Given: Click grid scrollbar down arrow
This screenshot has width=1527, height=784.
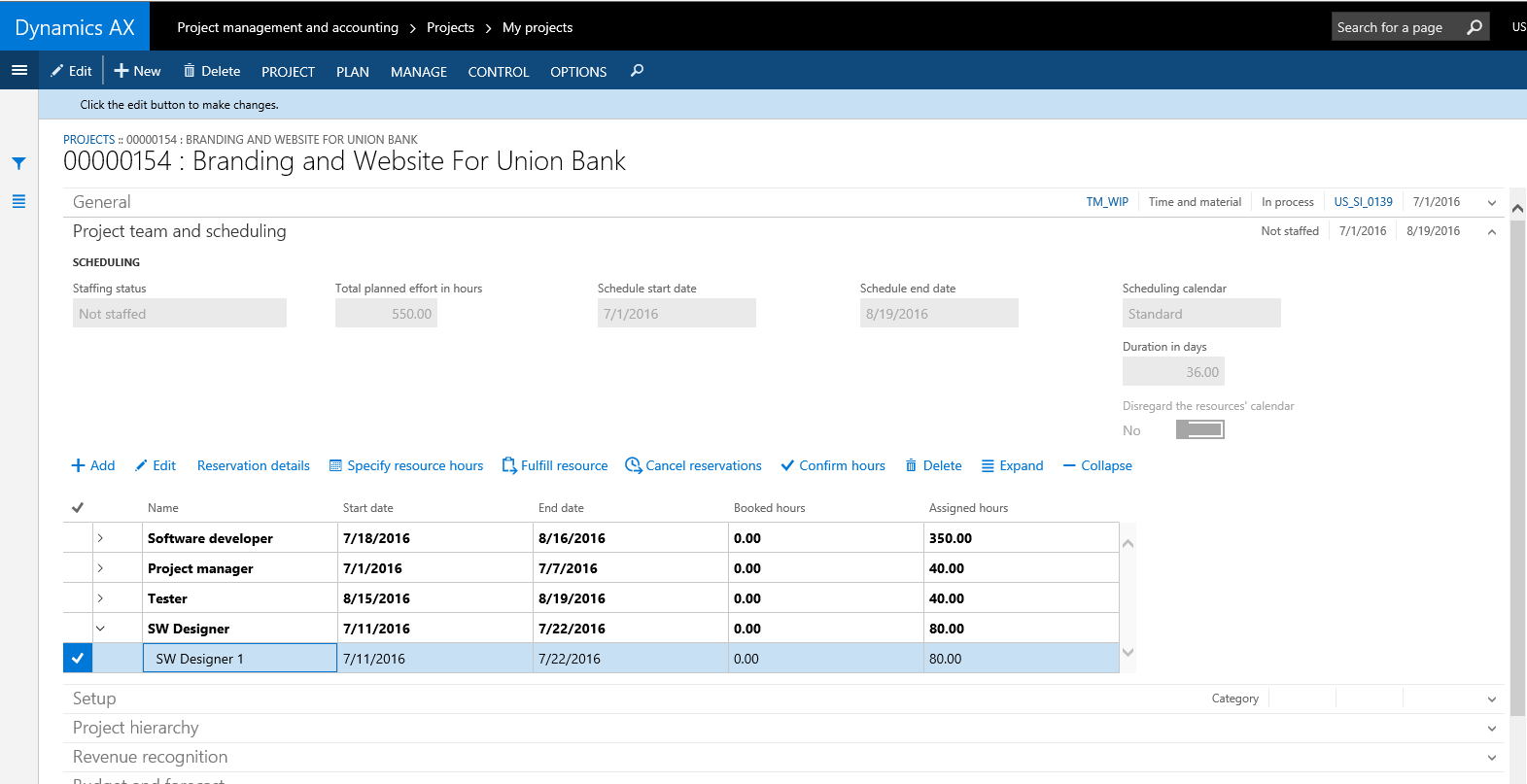Looking at the screenshot, I should pos(1128,652).
